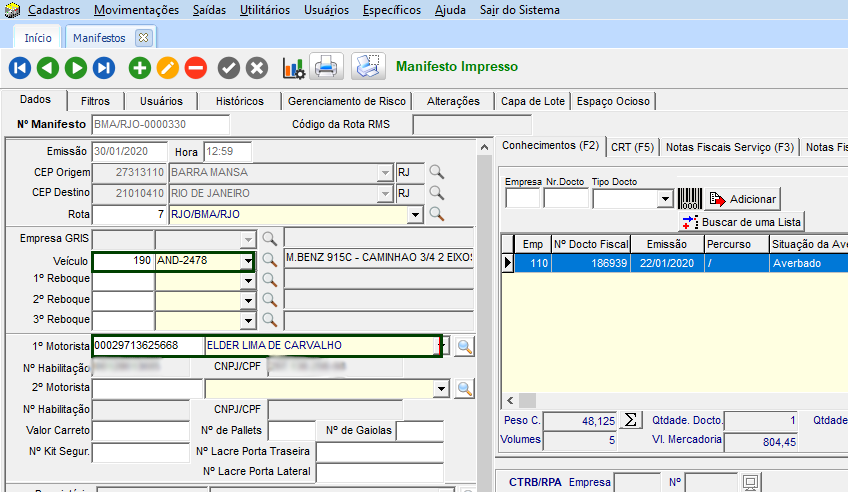Confirm changes with the gray checkmark icon
Viewport: 848px width, 492px height.
pyautogui.click(x=229, y=68)
